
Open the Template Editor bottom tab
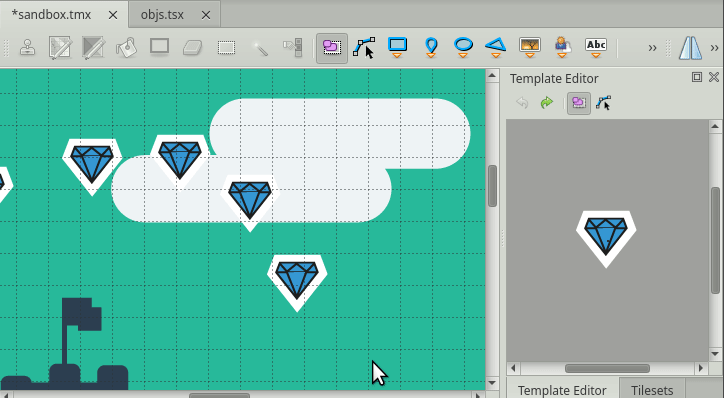pyautogui.click(x=562, y=389)
